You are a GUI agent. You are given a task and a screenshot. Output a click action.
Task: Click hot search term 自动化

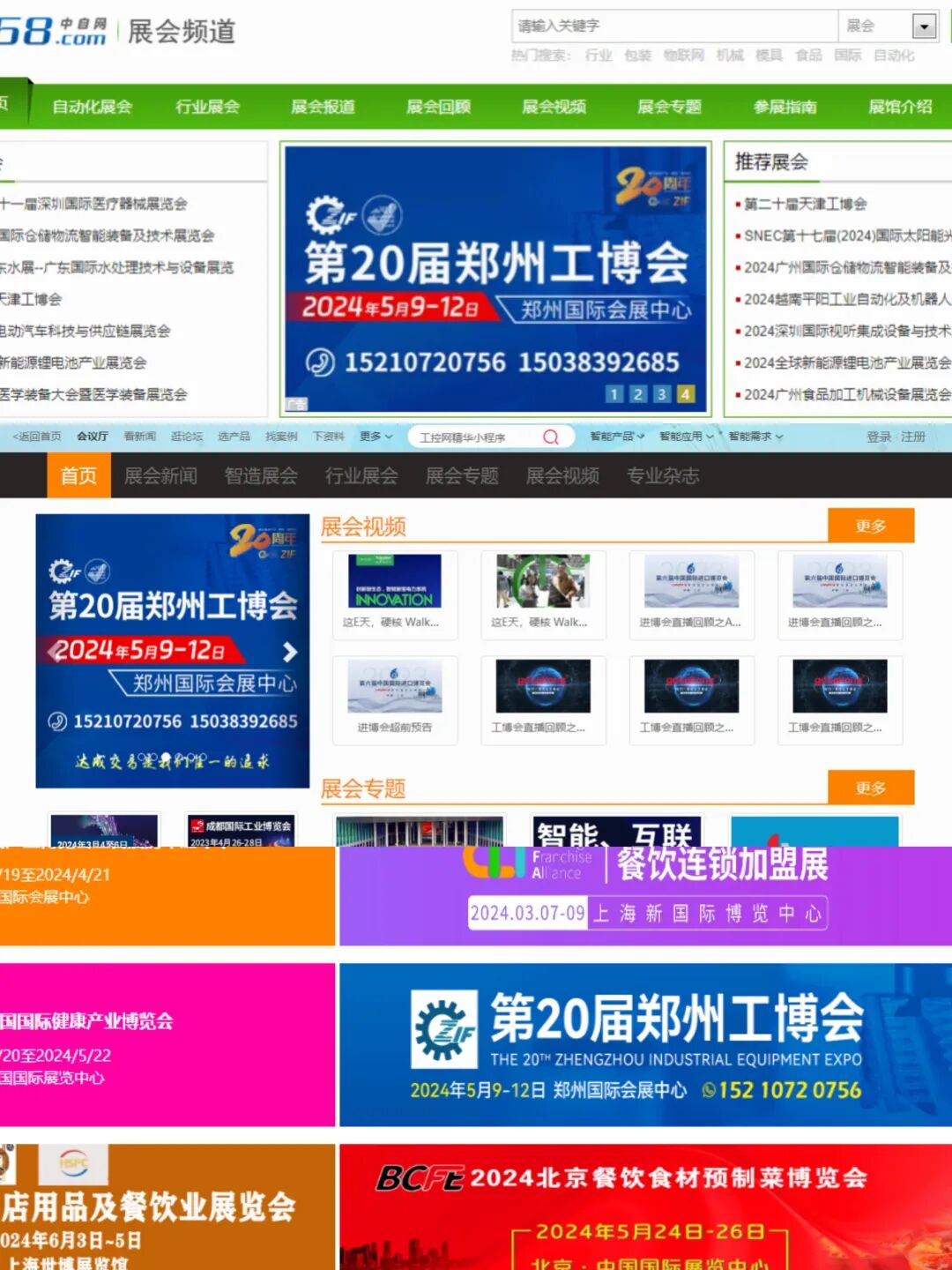point(894,55)
